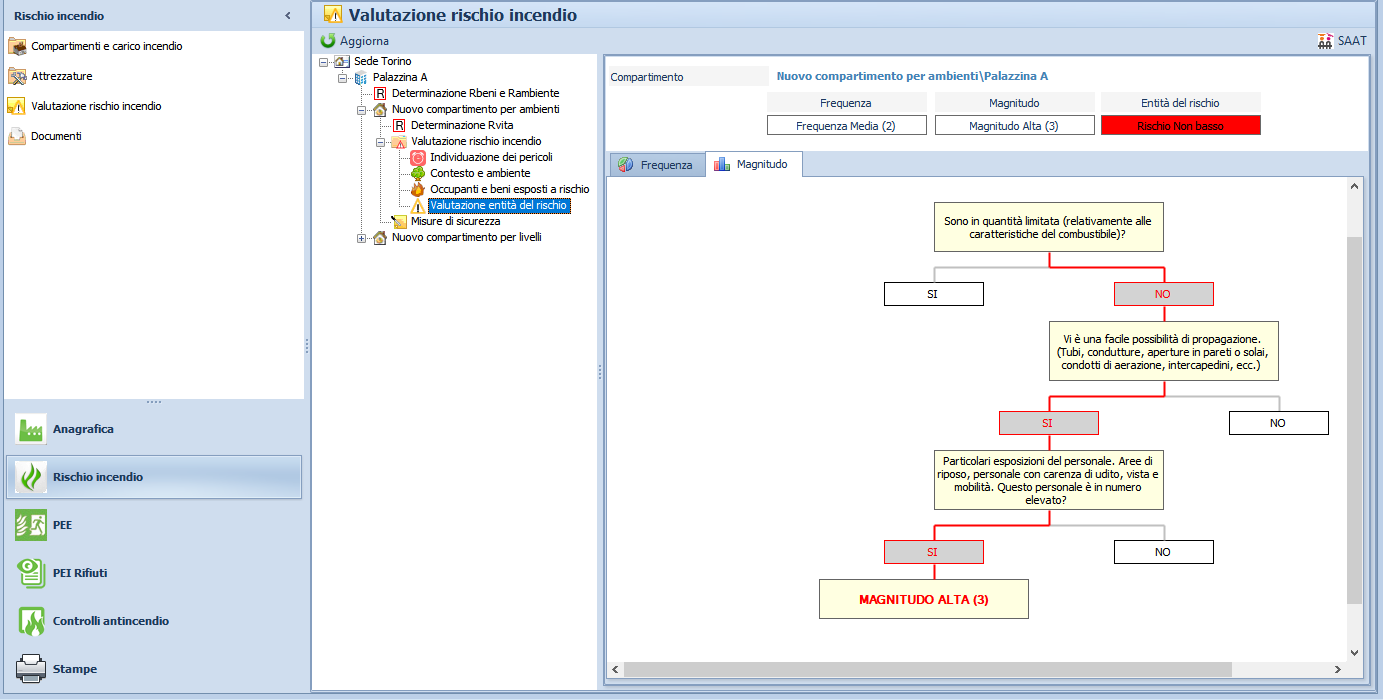Viewport: 1383px width, 700px height.
Task: Switch to the Frequenza tab
Action: point(656,165)
